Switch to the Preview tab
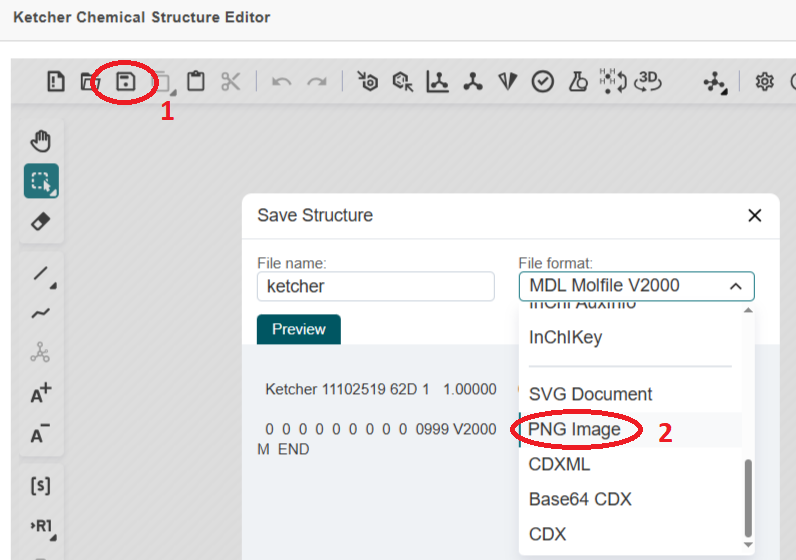This screenshot has width=796, height=560. (x=298, y=329)
